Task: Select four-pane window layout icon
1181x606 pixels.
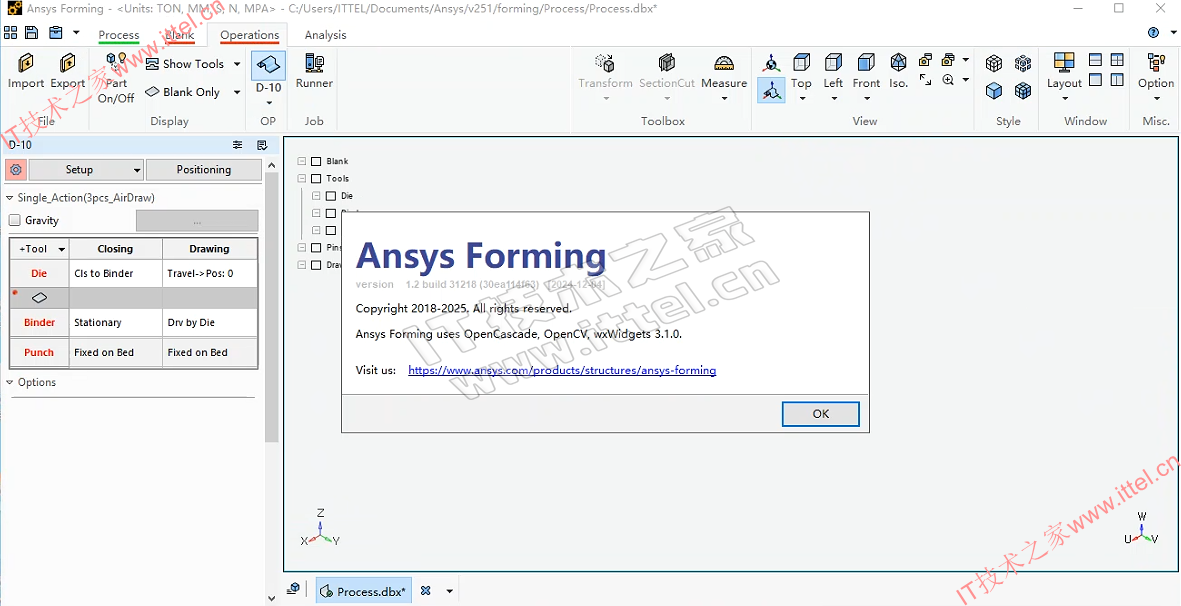Action: coord(1117,59)
